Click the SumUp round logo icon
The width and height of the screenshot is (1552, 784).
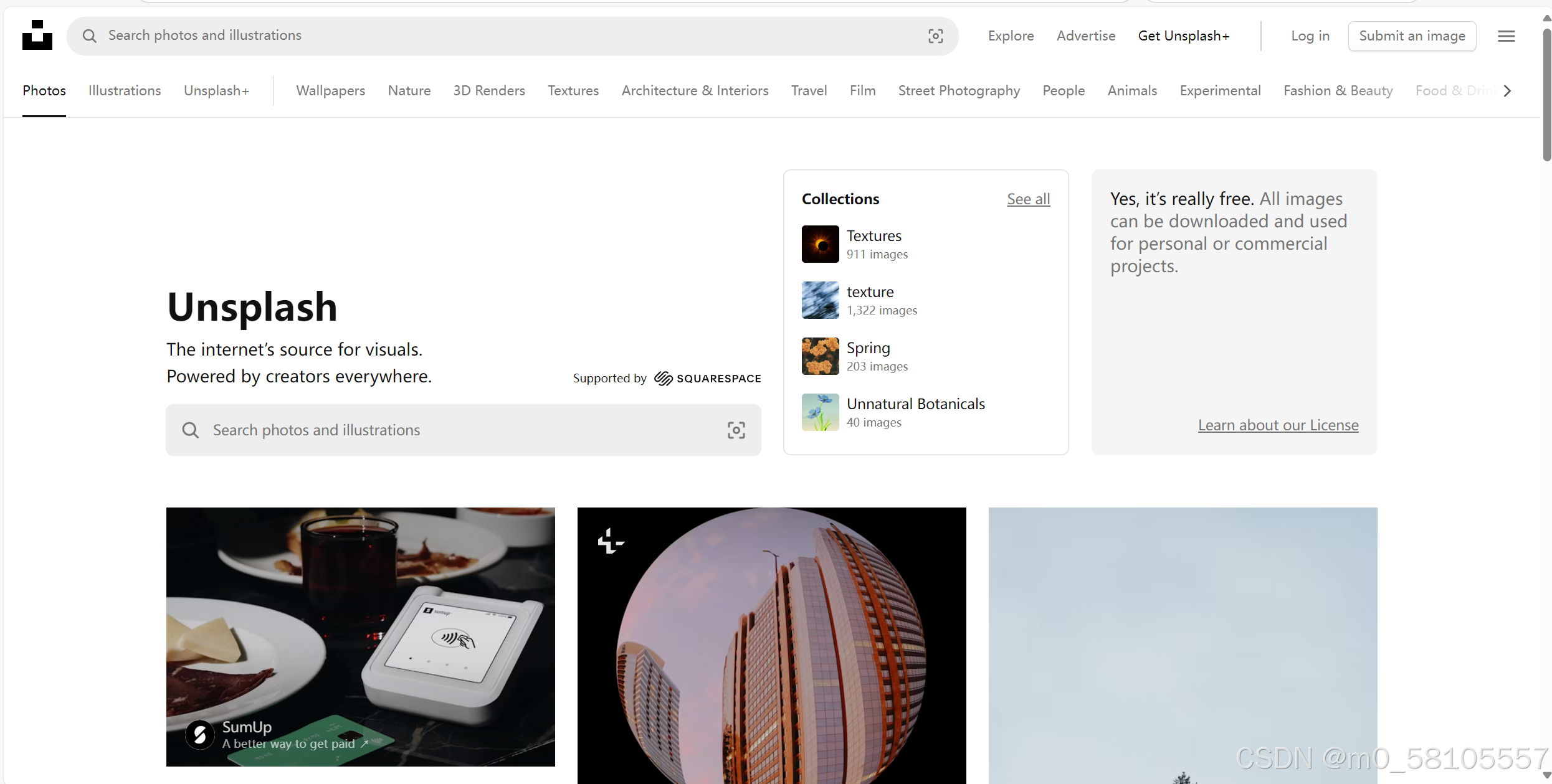(x=200, y=735)
